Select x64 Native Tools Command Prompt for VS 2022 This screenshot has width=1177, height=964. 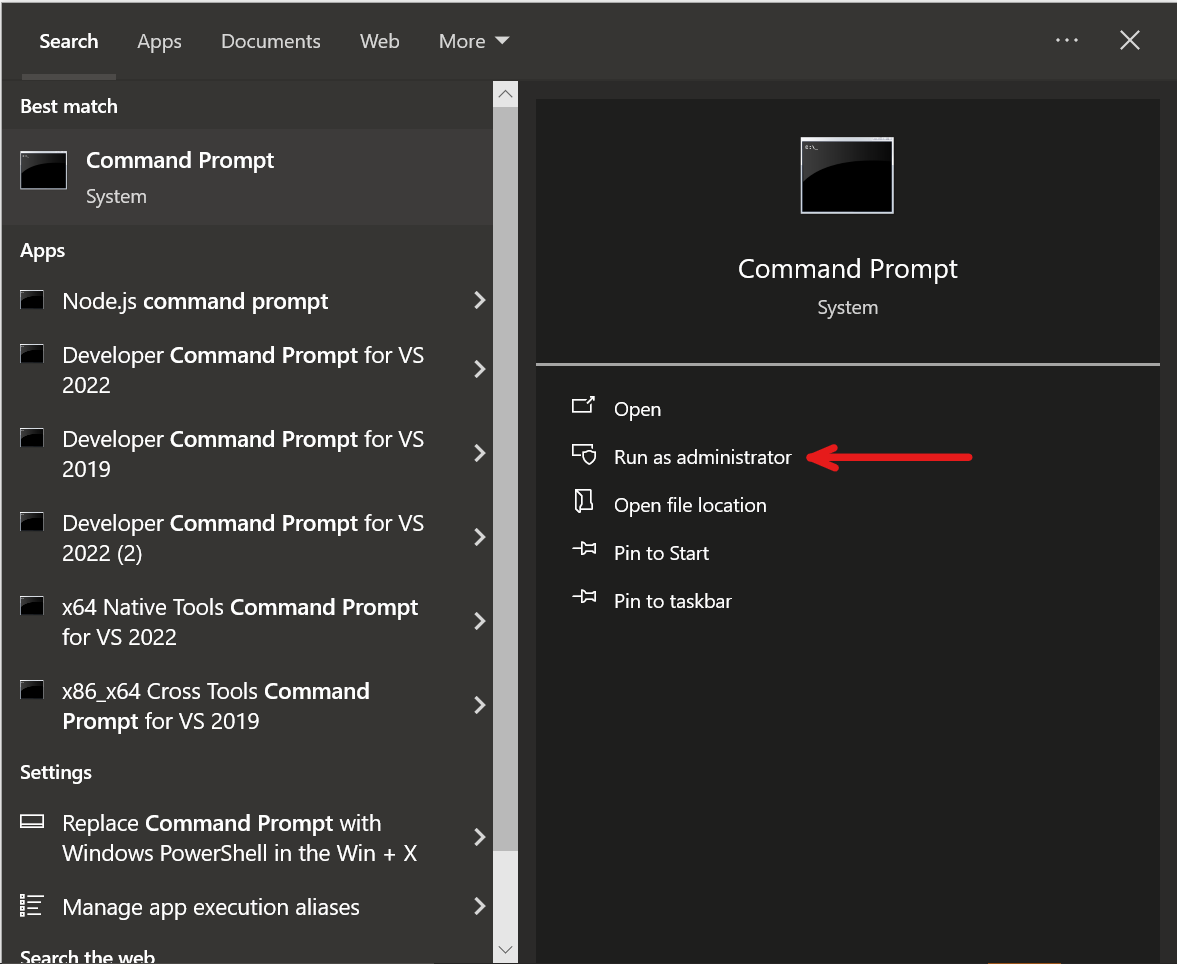pos(248,622)
